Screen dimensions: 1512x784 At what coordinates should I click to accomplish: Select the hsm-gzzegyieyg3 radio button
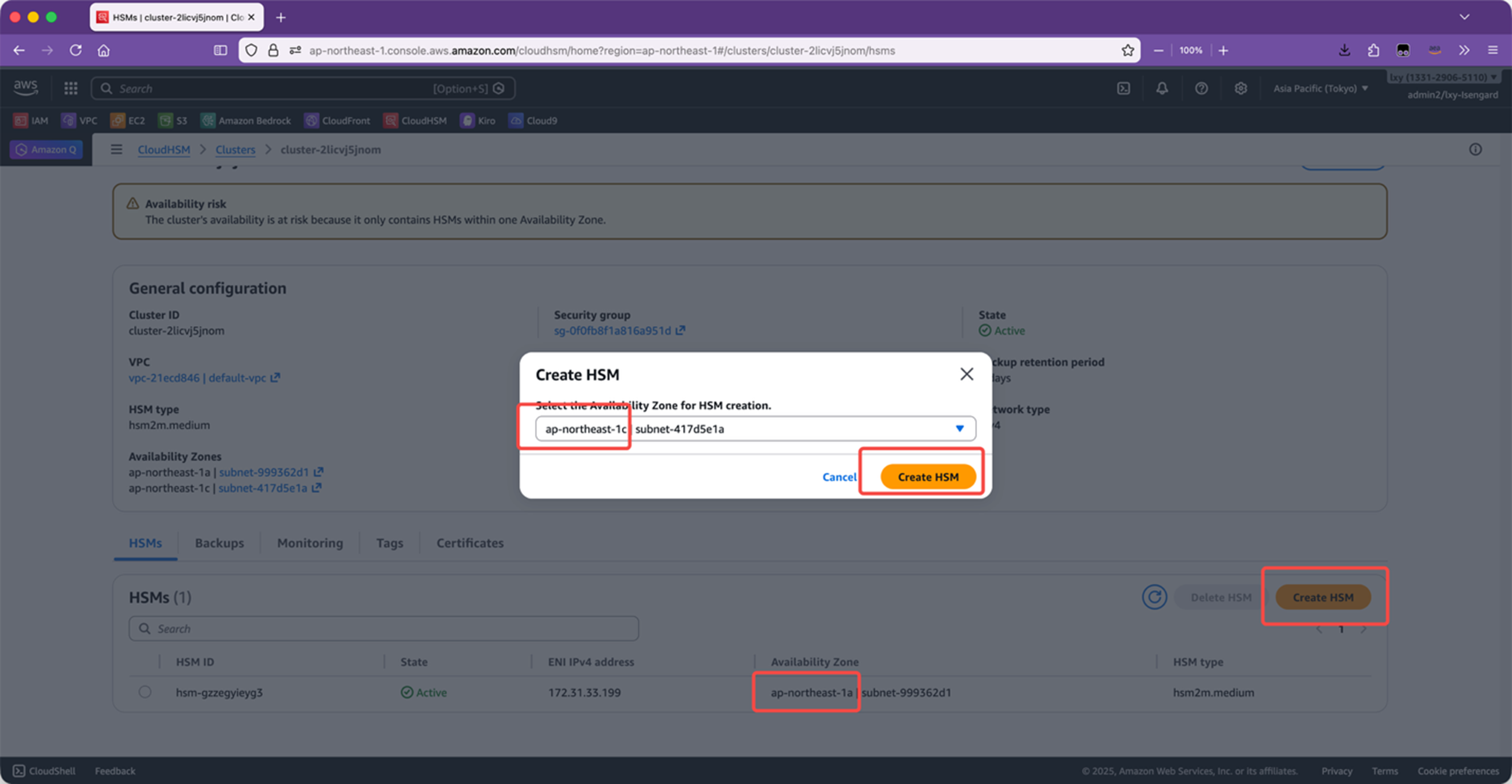[x=145, y=692]
